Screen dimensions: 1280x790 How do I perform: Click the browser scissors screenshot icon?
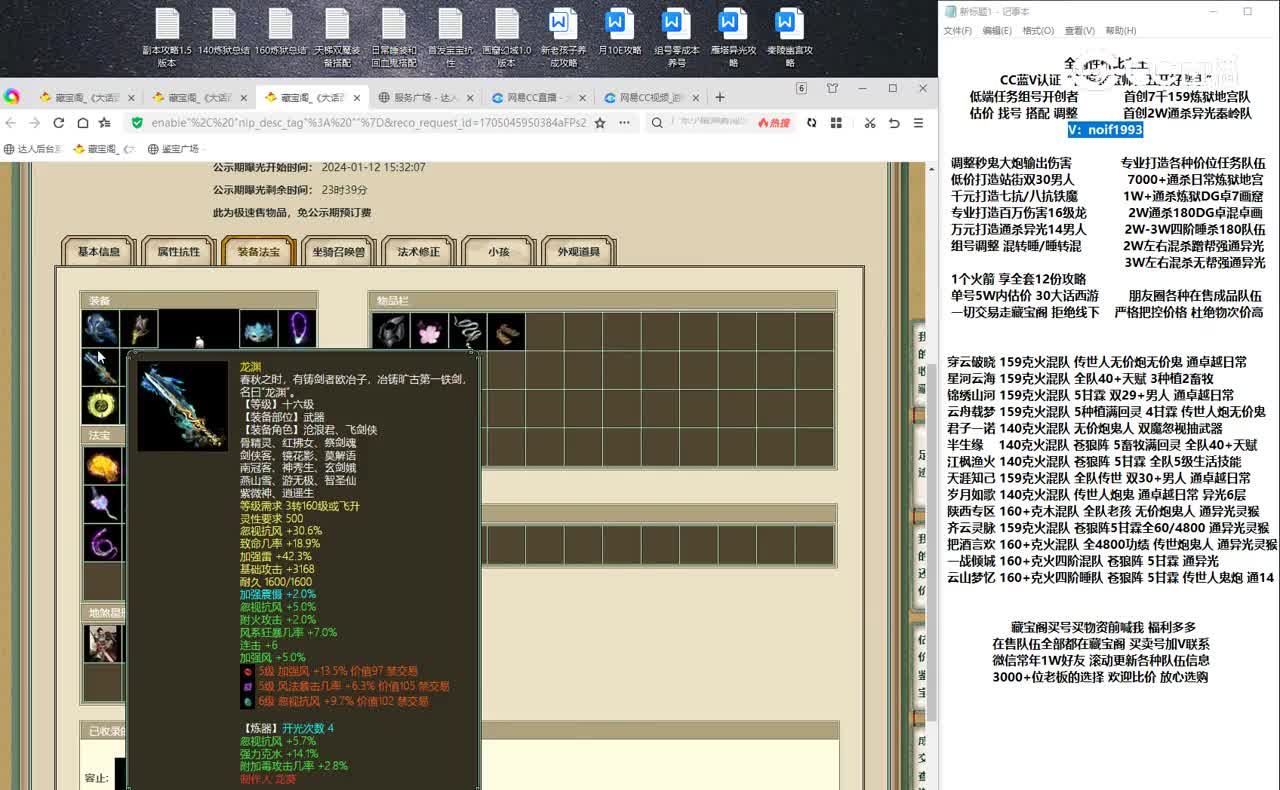coord(870,123)
